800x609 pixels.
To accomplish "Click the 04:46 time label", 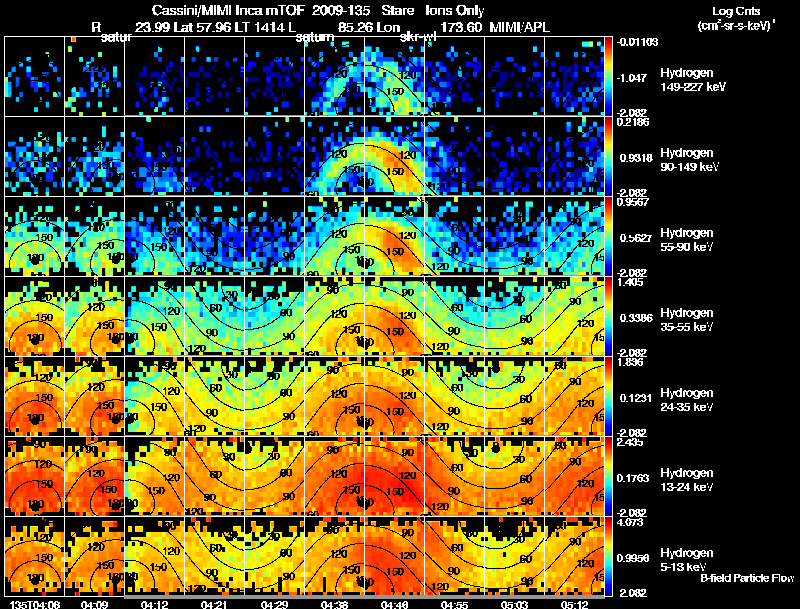I will 394,604.
